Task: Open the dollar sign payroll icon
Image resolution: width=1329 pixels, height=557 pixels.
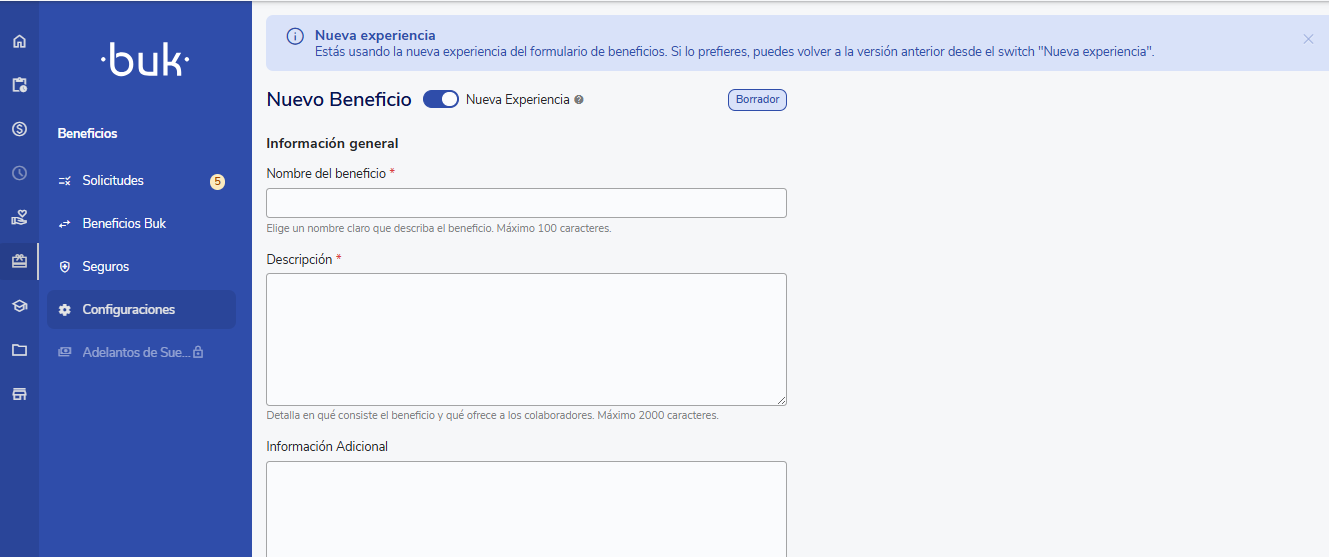Action: pyautogui.click(x=19, y=129)
